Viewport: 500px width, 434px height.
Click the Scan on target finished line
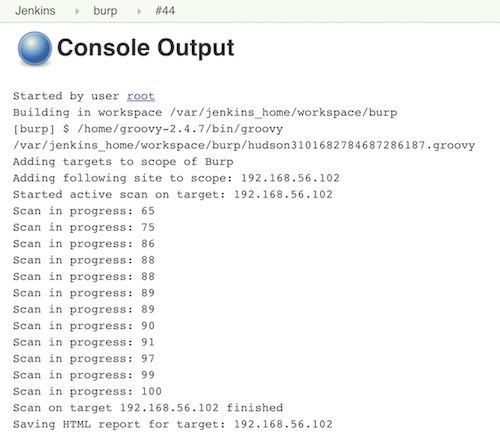pos(148,408)
